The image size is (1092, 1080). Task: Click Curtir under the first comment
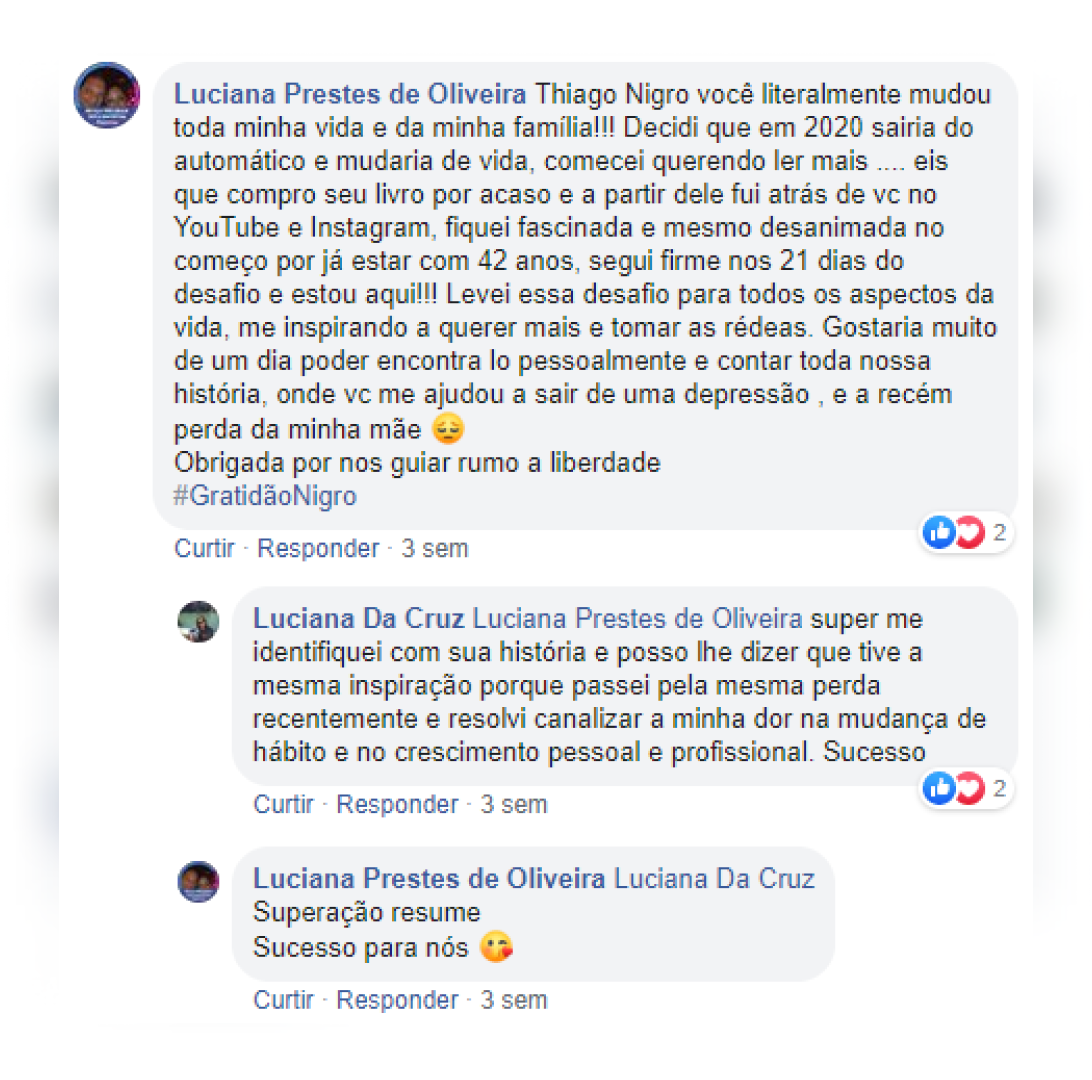pyautogui.click(x=204, y=549)
